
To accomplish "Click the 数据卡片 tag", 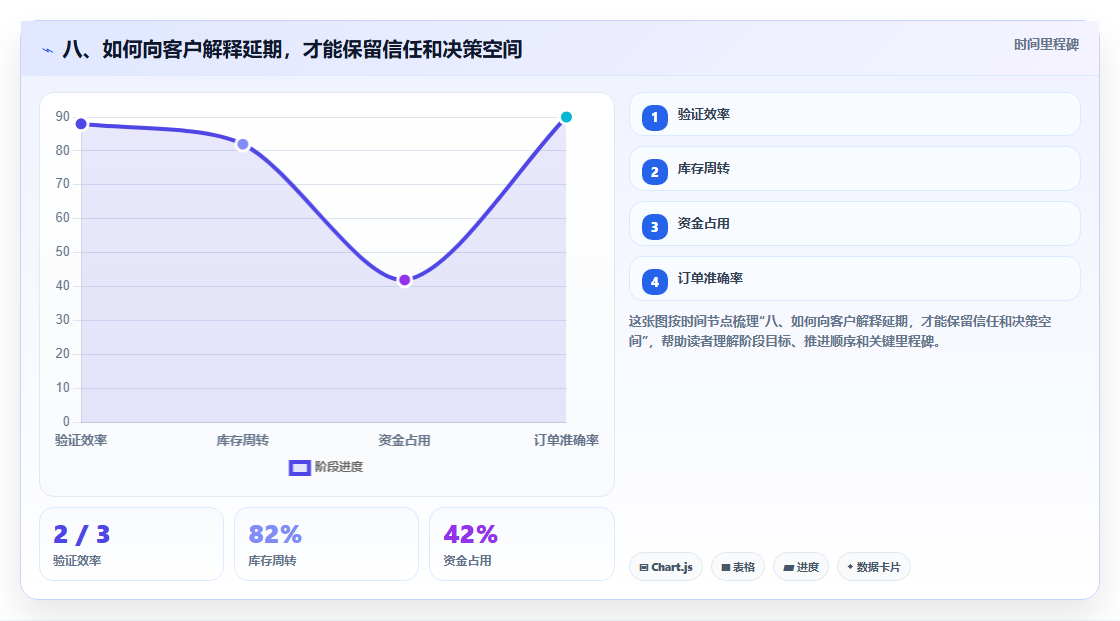I will pyautogui.click(x=874, y=567).
